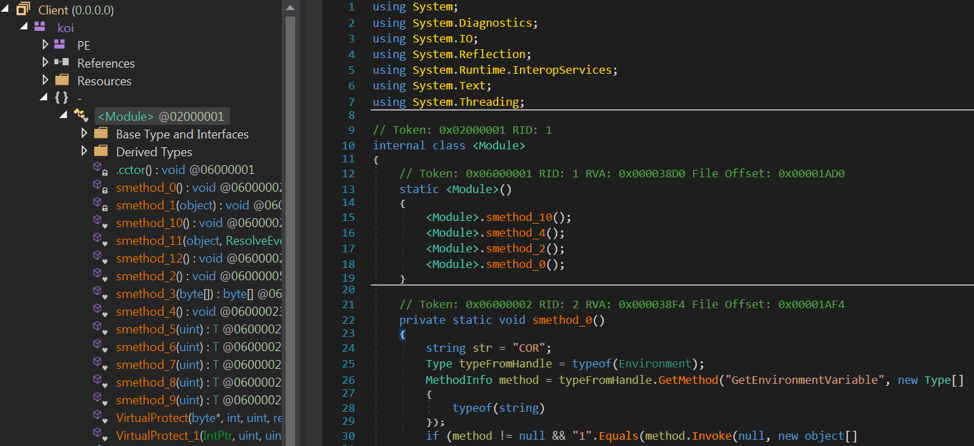Viewport: 974px width, 446px height.
Task: Select .cctor() : void in the tree
Action: (x=185, y=170)
